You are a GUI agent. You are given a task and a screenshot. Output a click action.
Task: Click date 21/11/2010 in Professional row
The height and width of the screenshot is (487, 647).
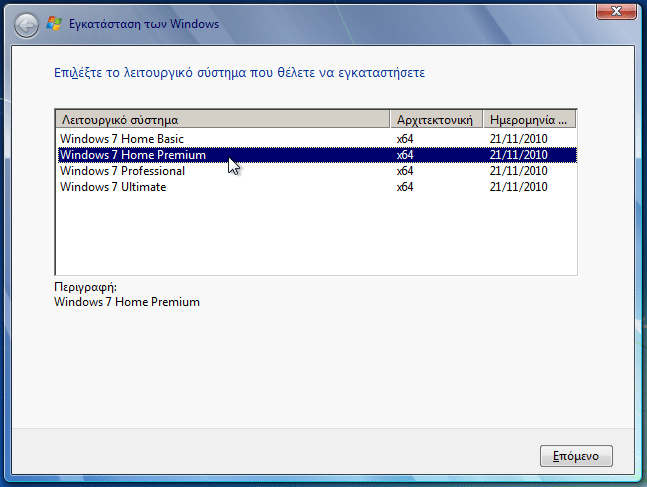click(518, 171)
